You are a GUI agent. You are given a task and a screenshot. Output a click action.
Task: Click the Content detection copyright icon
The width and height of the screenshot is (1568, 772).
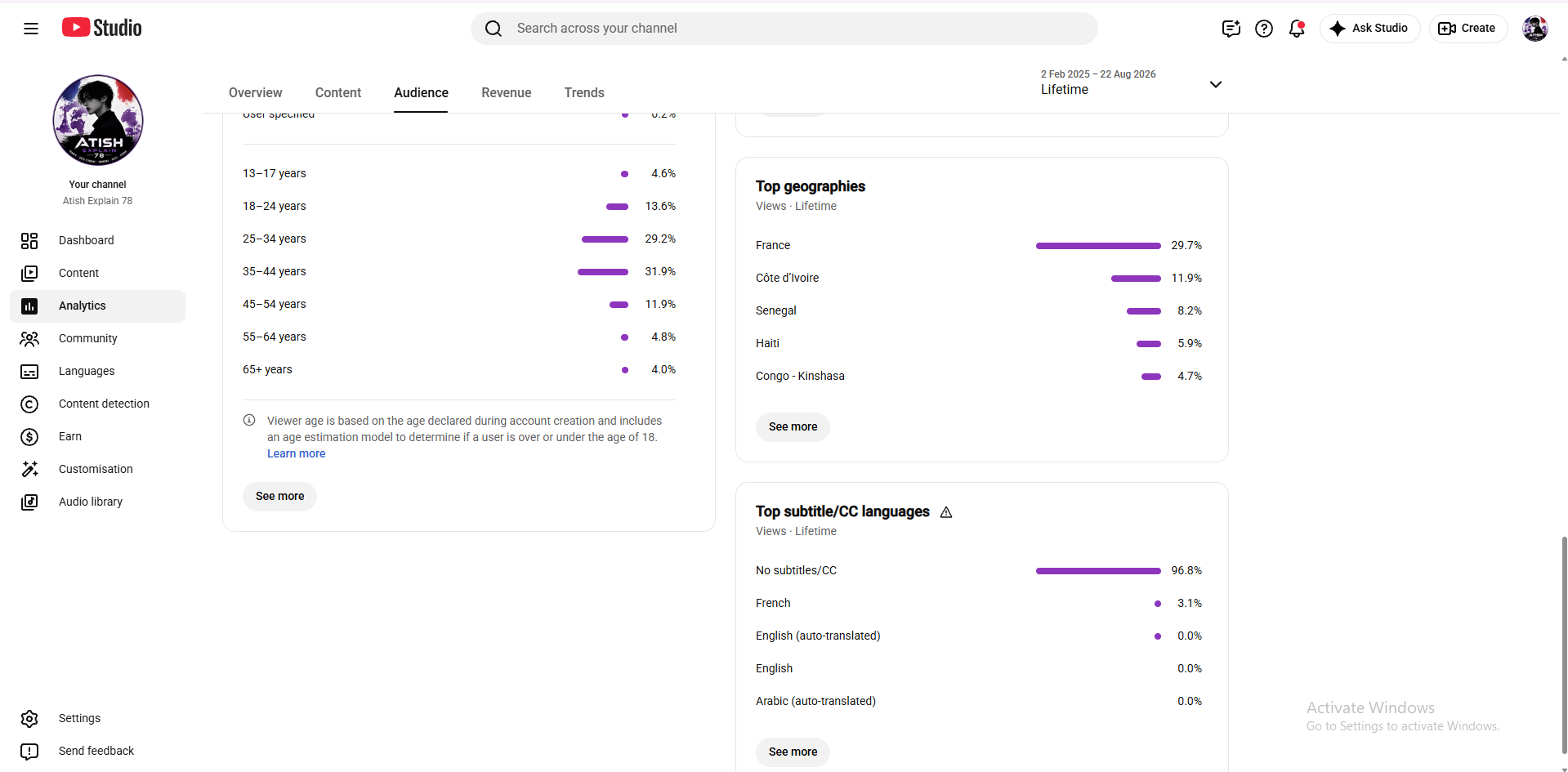[29, 404]
